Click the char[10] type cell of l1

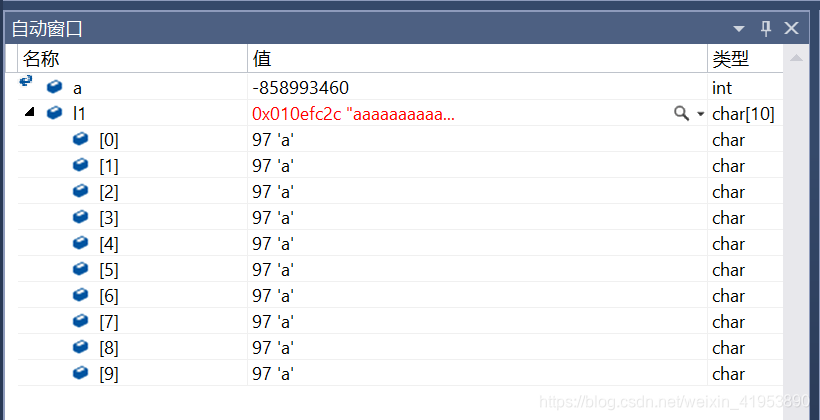pyautogui.click(x=743, y=114)
